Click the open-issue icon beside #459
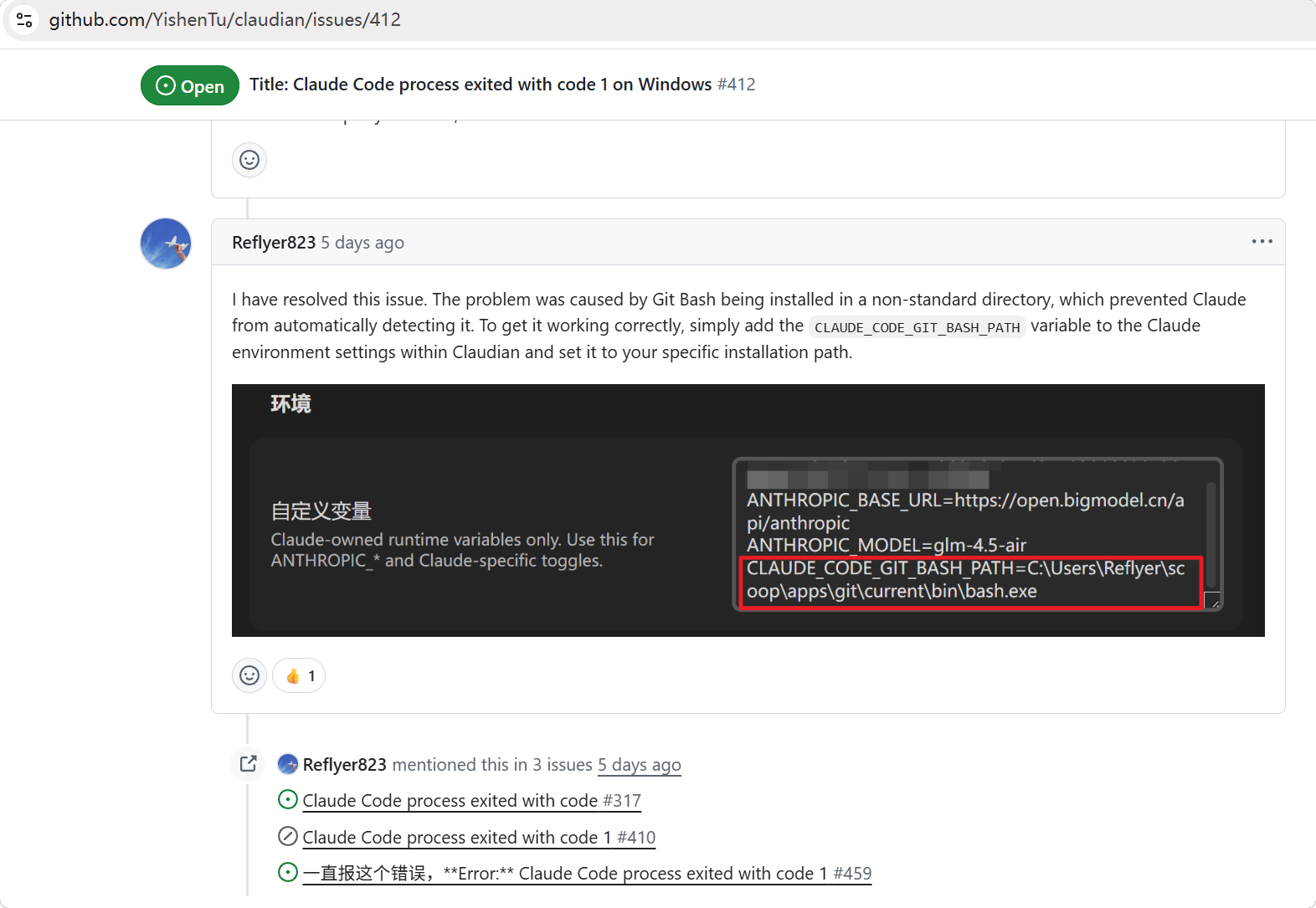The width and height of the screenshot is (1316, 908). coord(287,873)
